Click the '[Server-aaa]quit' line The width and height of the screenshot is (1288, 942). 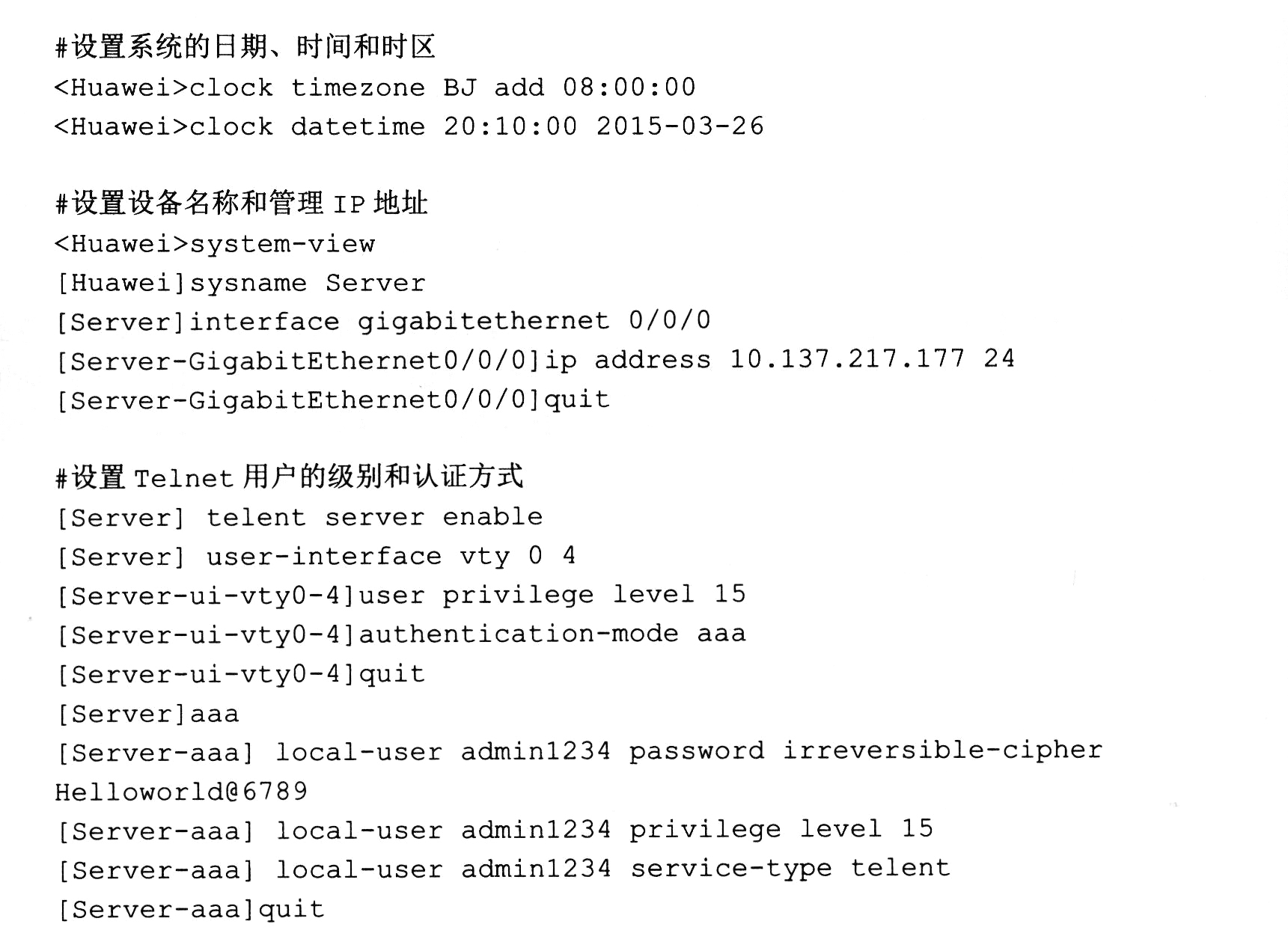pos(191,909)
